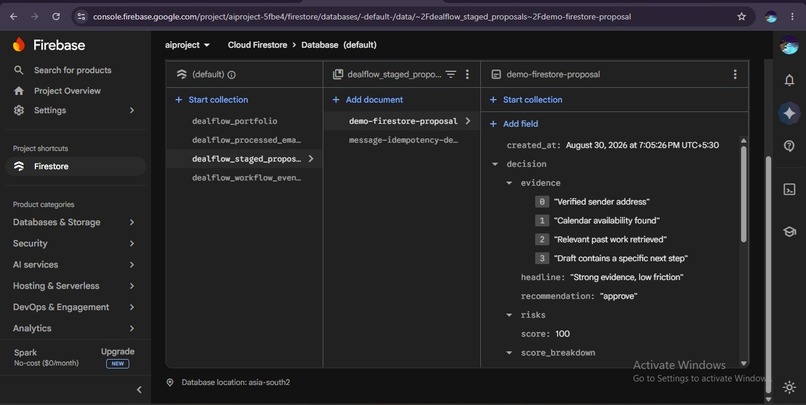The image size is (806, 405).
Task: Click the info icon next to (default)
Action: click(x=232, y=75)
